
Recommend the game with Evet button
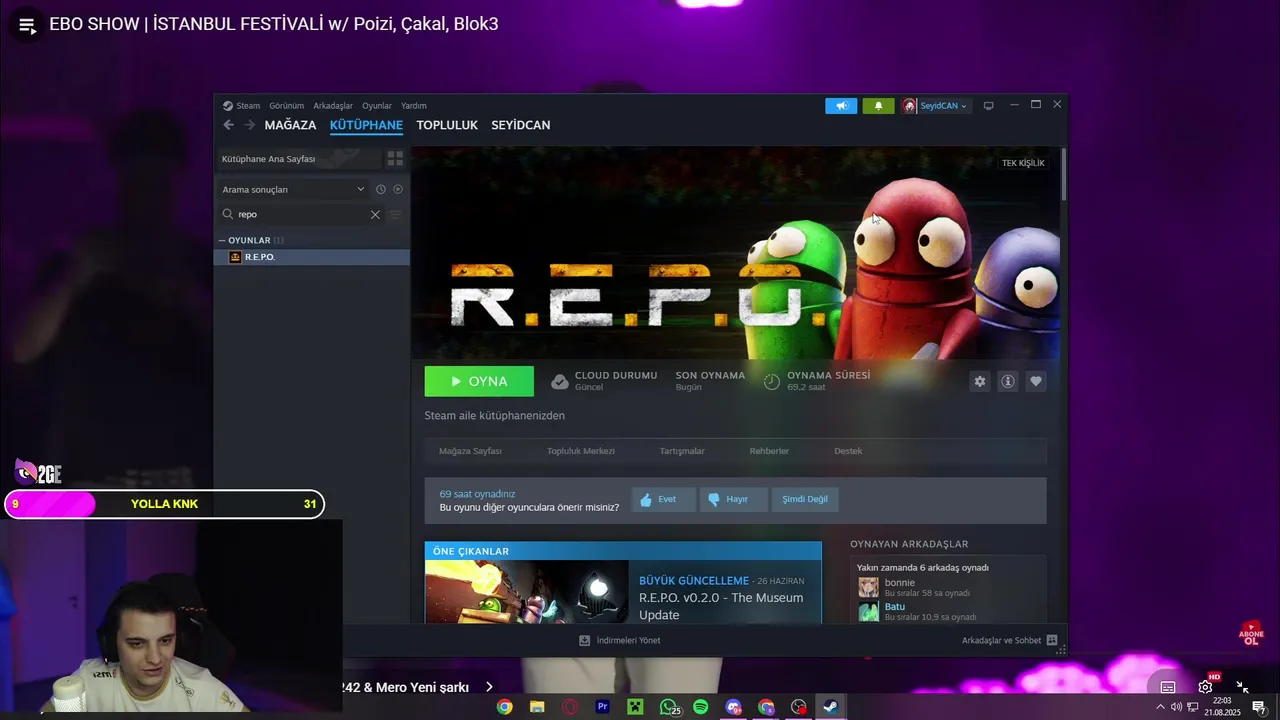coord(663,499)
